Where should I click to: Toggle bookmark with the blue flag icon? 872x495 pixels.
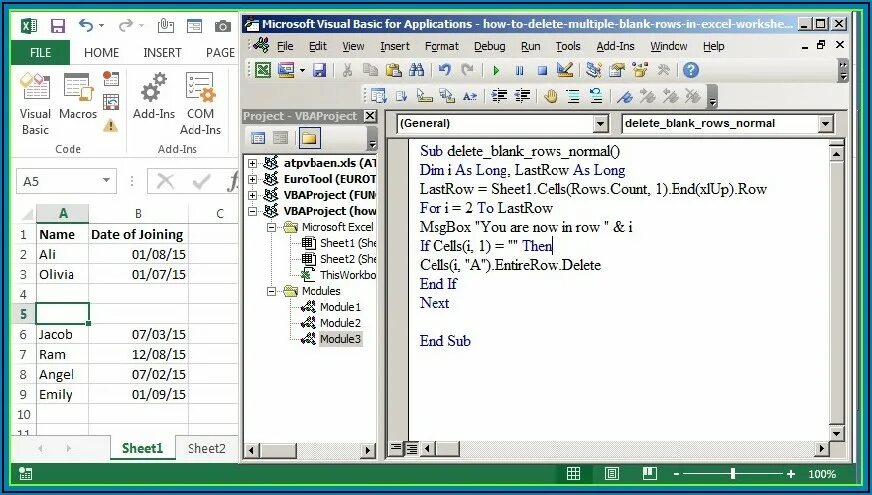pos(625,97)
